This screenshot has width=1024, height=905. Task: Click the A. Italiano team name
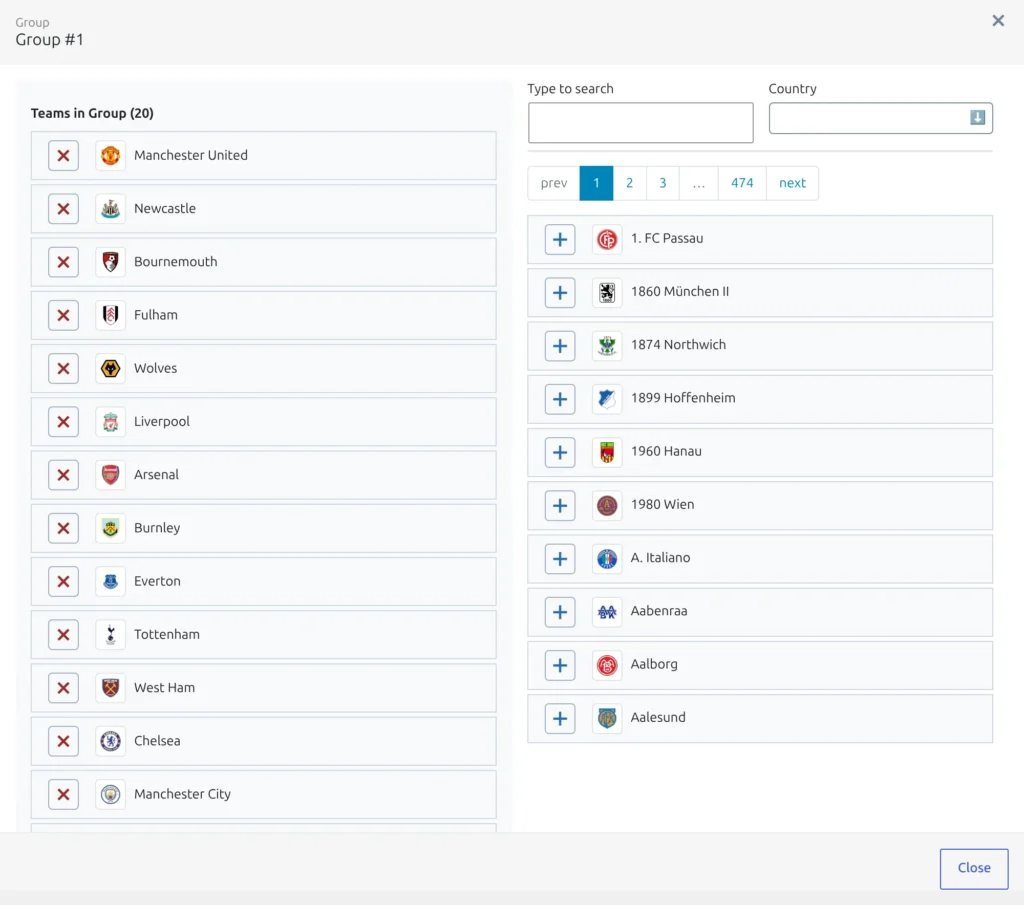coord(660,558)
